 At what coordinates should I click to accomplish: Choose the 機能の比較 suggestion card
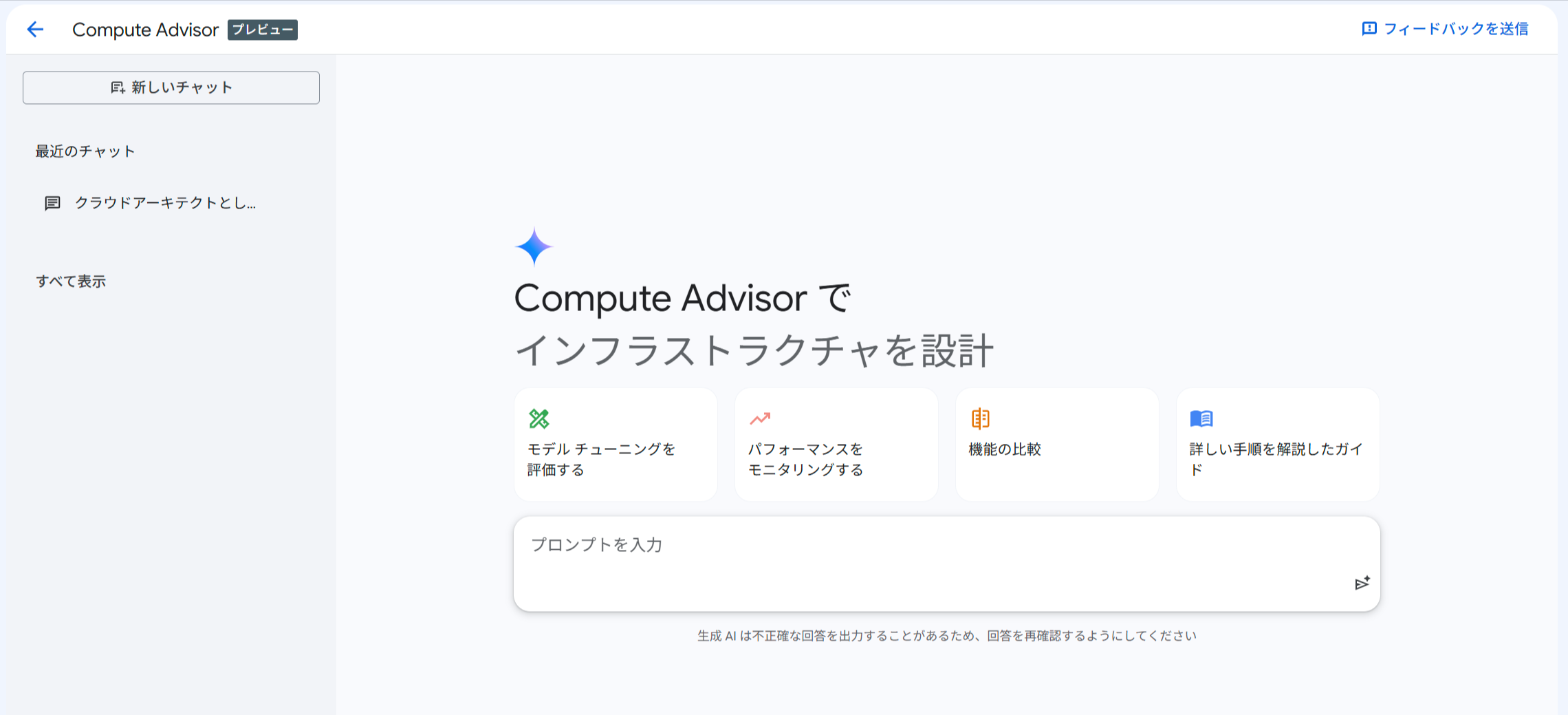click(1057, 445)
